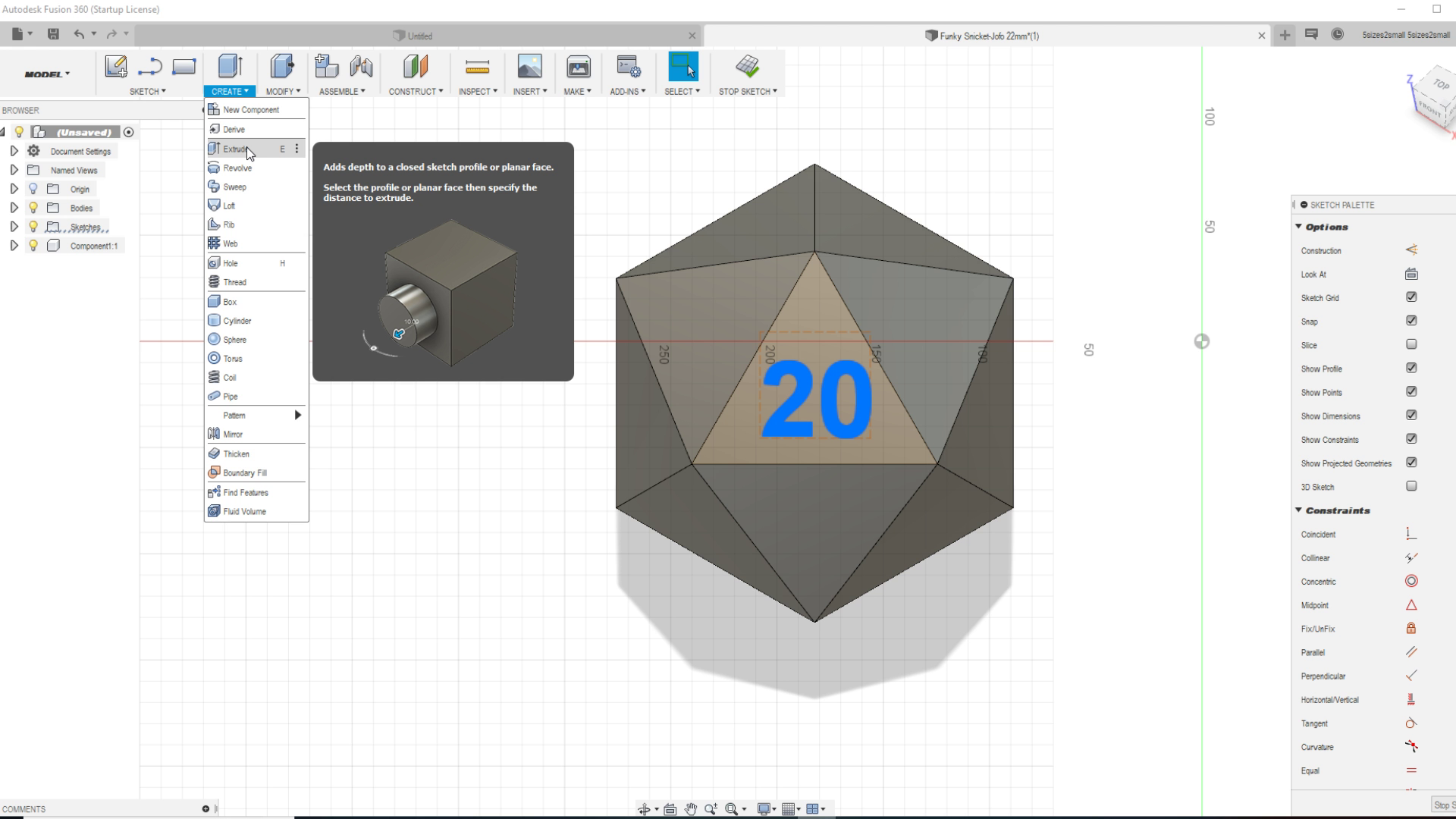Open the SKETCH menu tab
Image resolution: width=1456 pixels, height=819 pixels.
pos(147,91)
